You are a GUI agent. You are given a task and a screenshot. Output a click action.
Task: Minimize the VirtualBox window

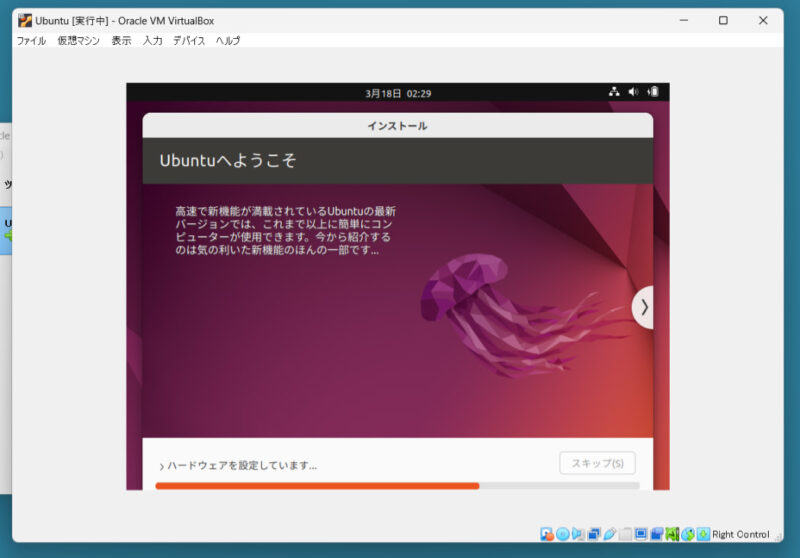(x=684, y=20)
